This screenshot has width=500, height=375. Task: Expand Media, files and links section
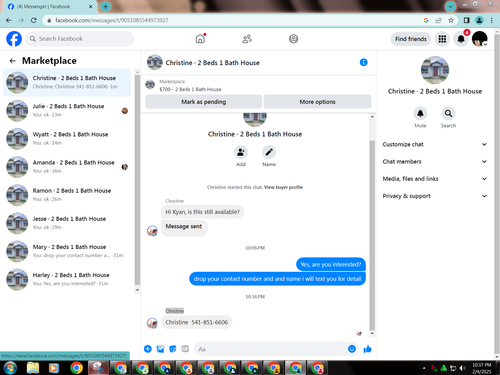tap(435, 179)
